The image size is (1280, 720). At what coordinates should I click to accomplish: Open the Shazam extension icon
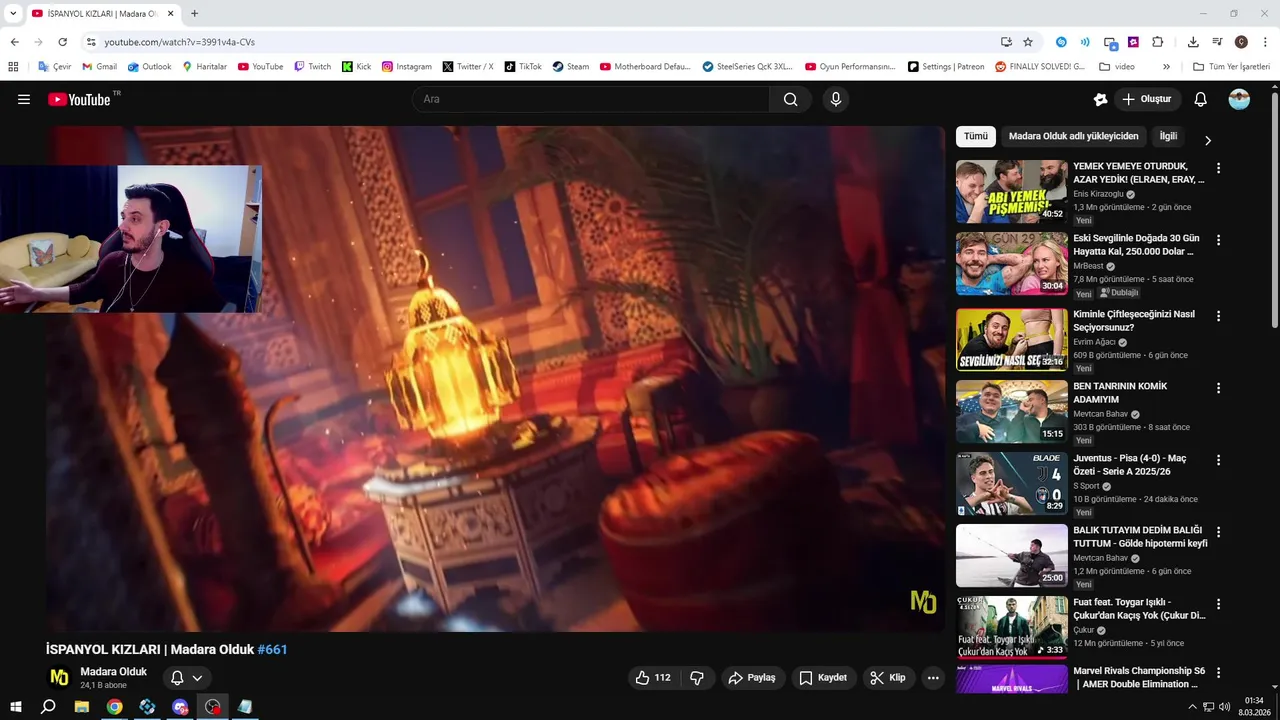[1061, 42]
